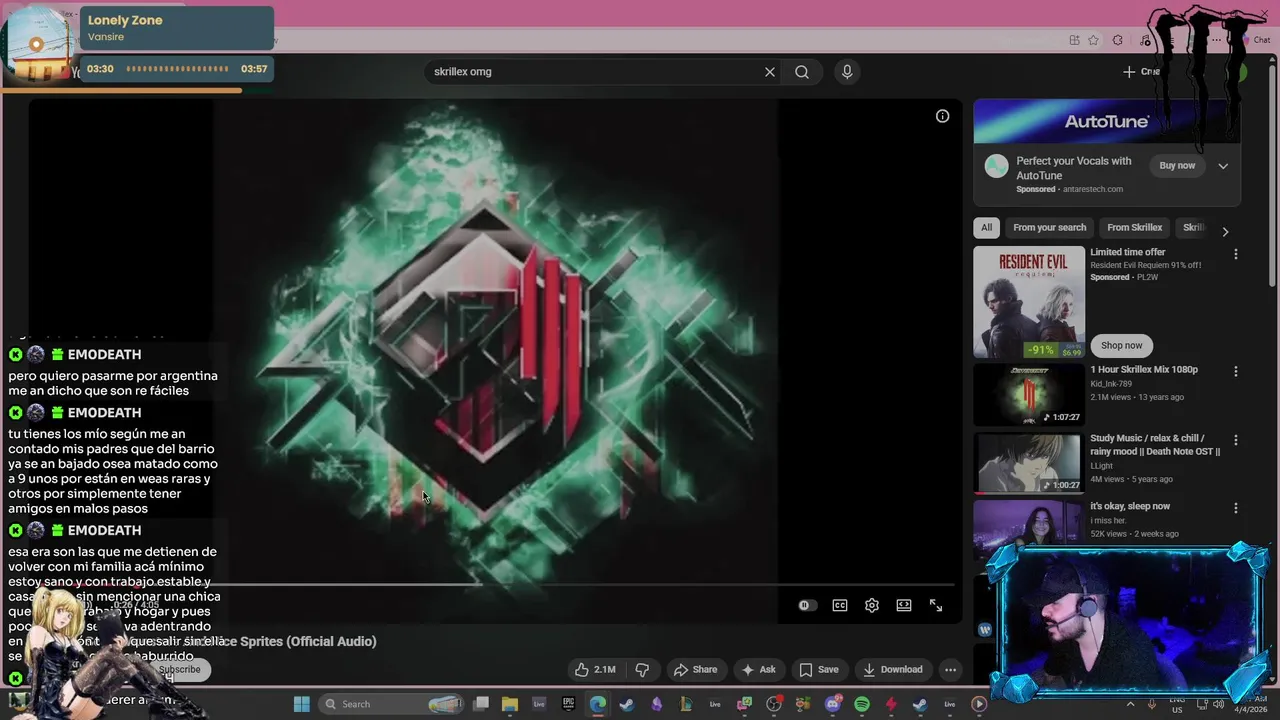
Task: Click the '1 Hour Skrillex Mix 1080p' title
Action: click(x=1144, y=369)
